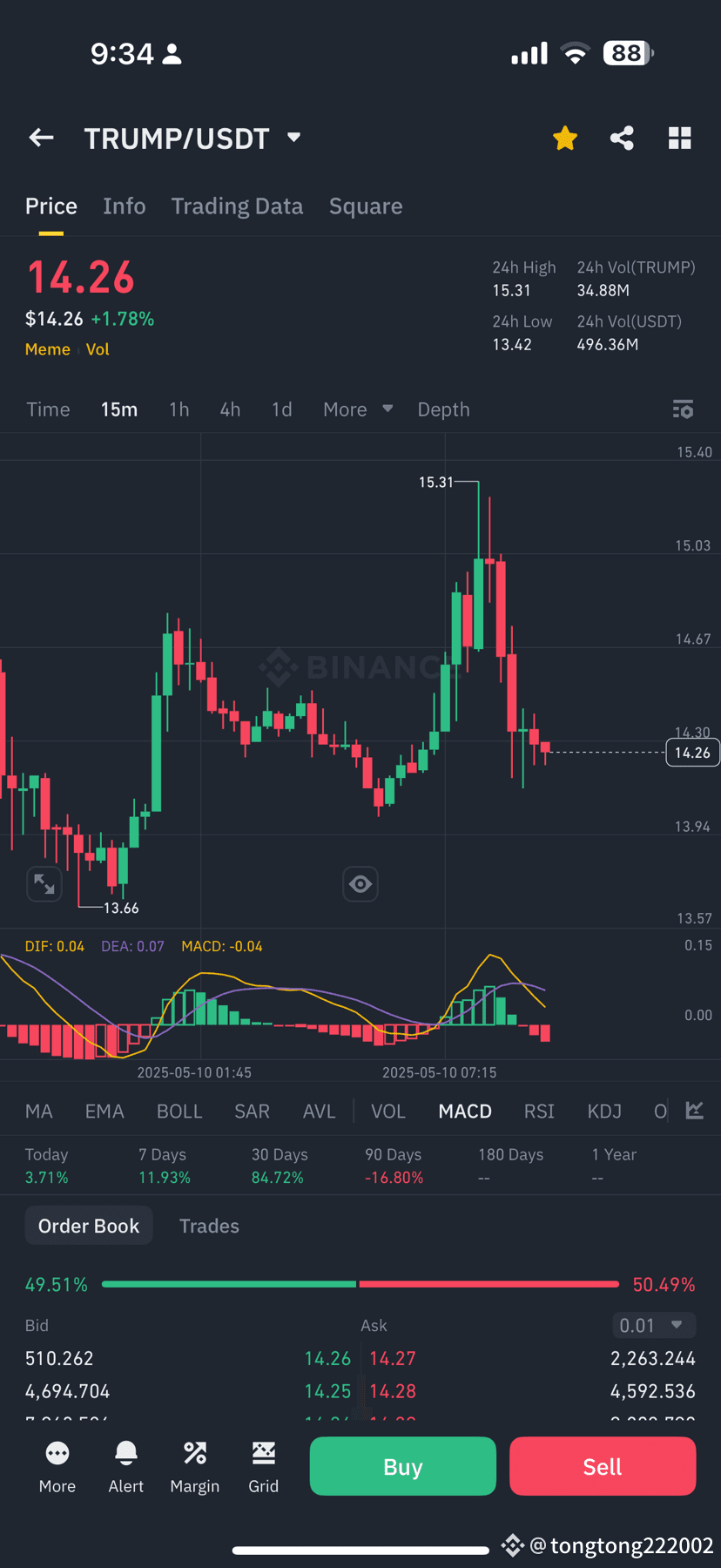The width and height of the screenshot is (721, 1568).
Task: Tap the MACD DIF/DEA values legend
Action: [144, 946]
